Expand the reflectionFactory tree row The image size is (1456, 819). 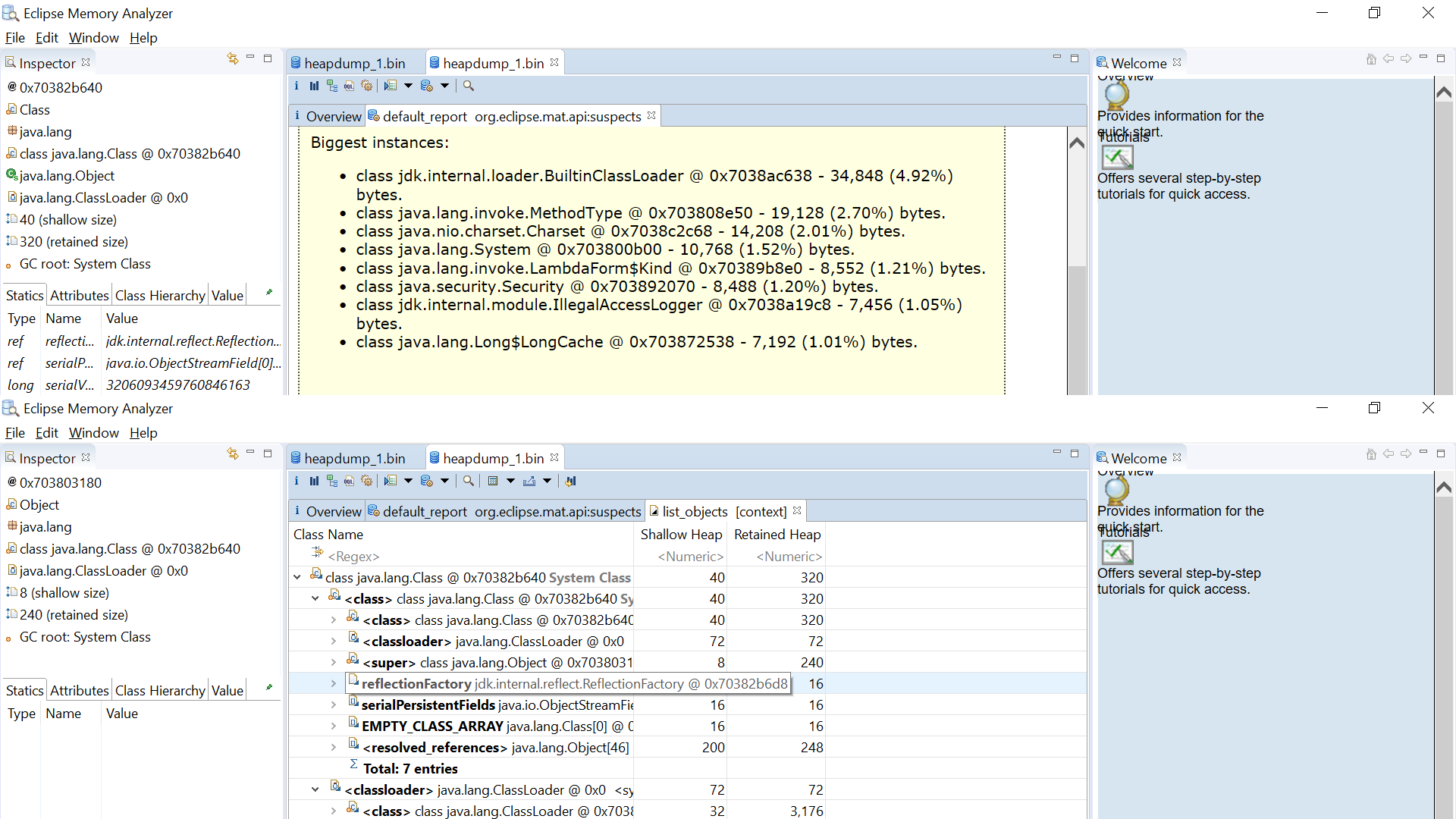pyautogui.click(x=333, y=684)
